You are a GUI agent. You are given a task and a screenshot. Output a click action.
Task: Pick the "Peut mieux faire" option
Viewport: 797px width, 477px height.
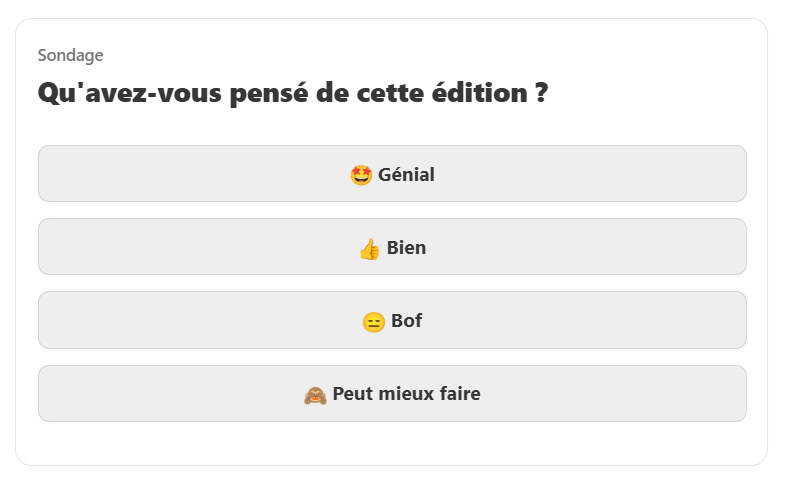(392, 394)
